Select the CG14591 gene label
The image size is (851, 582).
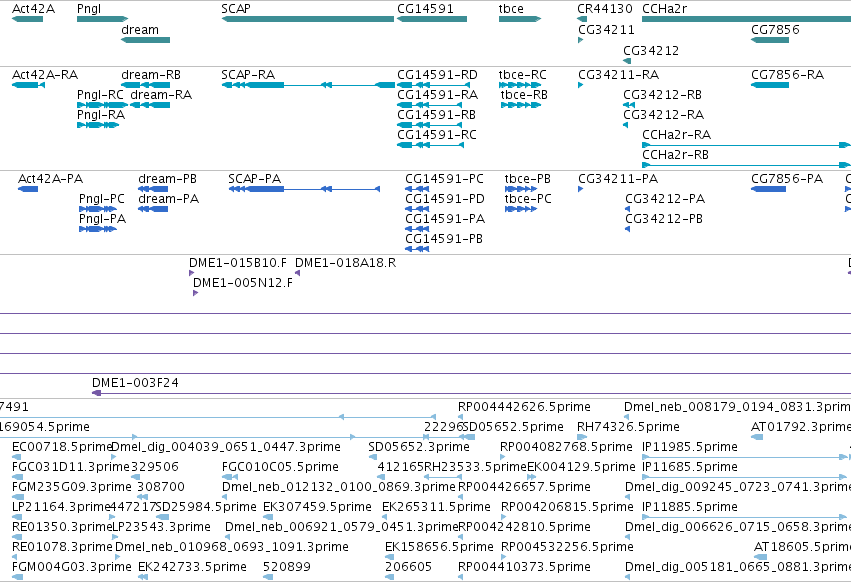(425, 9)
